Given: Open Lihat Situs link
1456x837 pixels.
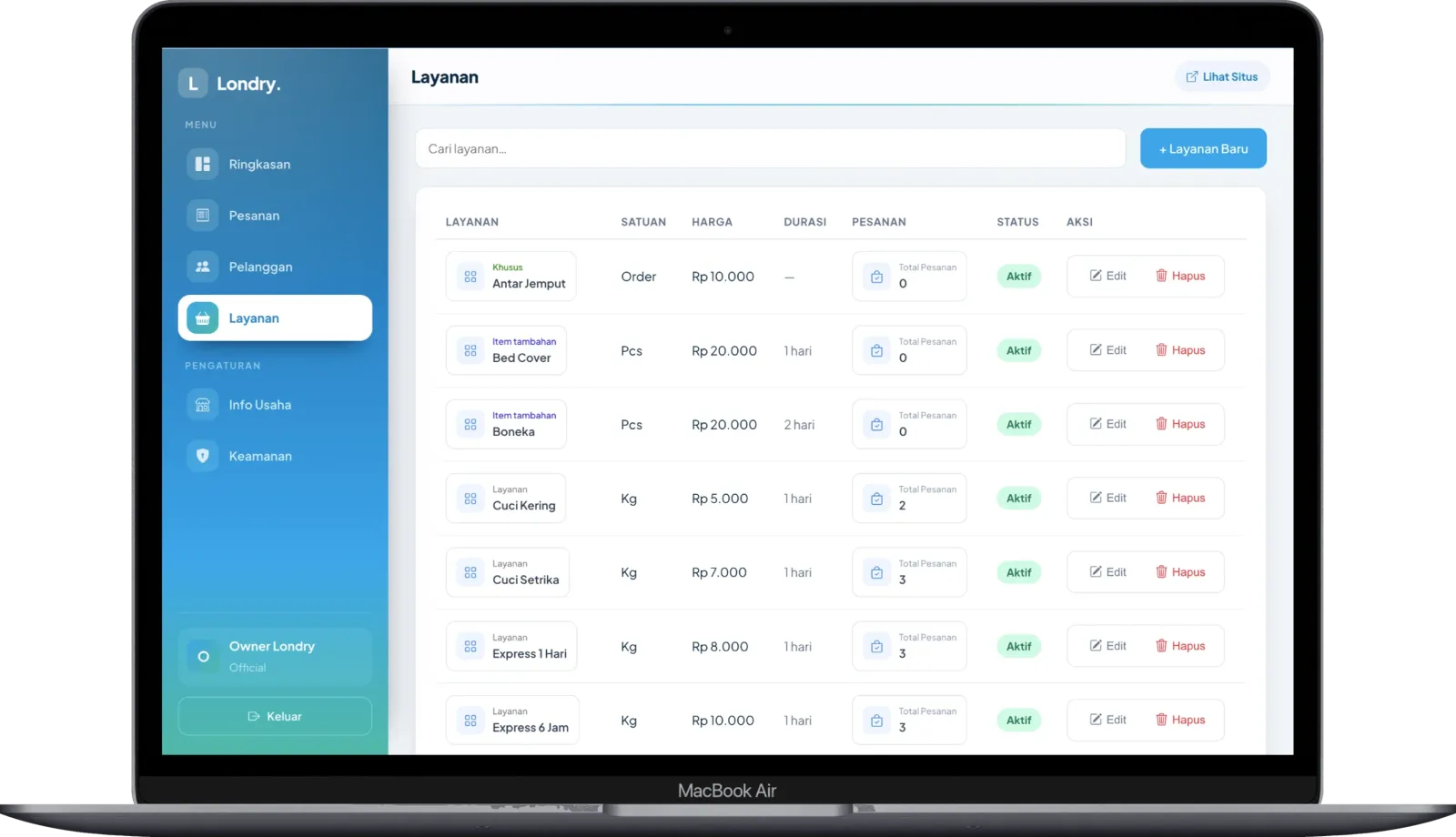Looking at the screenshot, I should point(1222,76).
